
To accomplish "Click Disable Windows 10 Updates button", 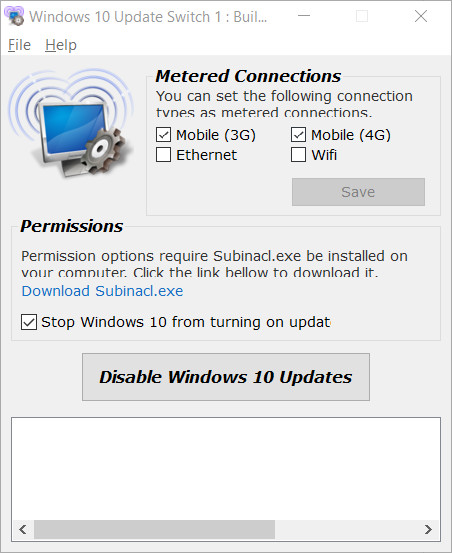I will click(226, 377).
